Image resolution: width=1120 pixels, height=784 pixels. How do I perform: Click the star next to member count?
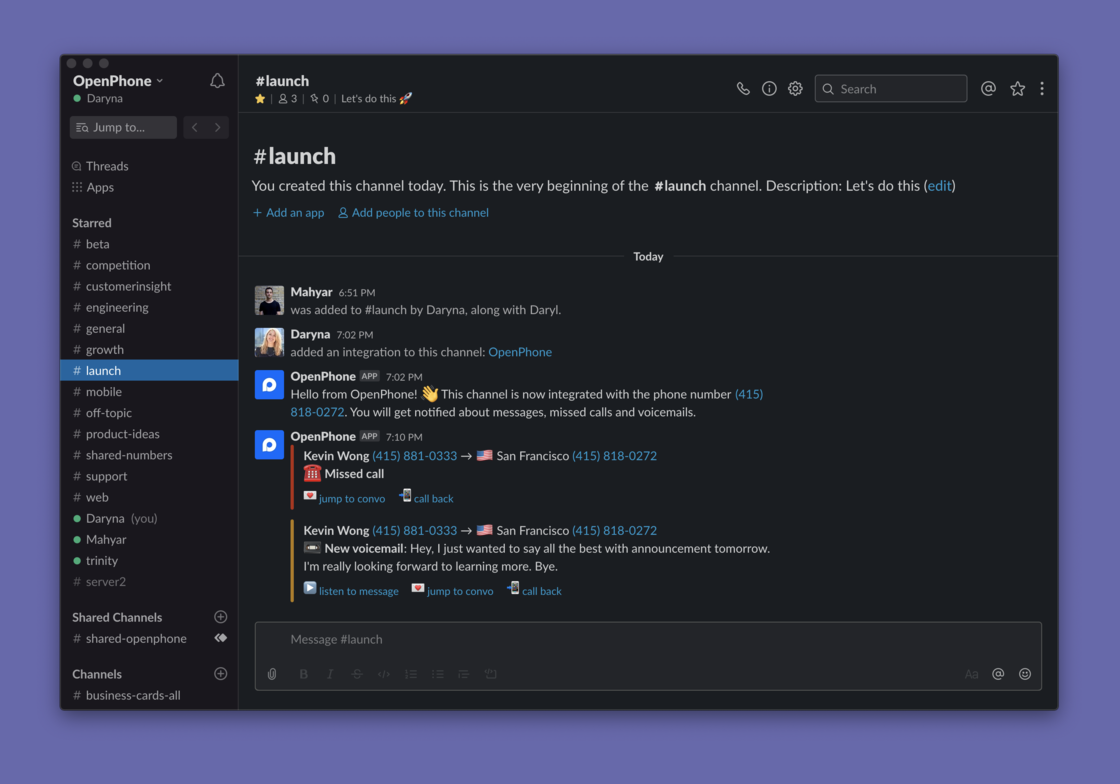(x=260, y=99)
